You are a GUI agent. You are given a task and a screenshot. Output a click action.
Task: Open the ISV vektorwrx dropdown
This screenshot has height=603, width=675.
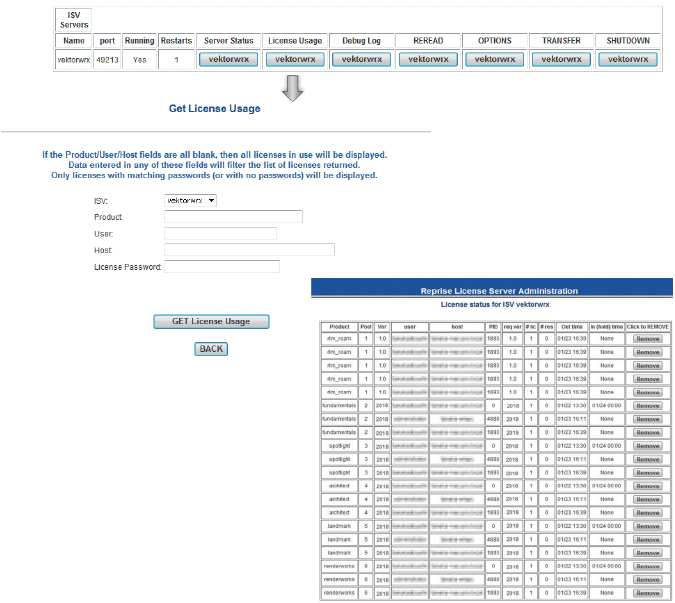(190, 201)
